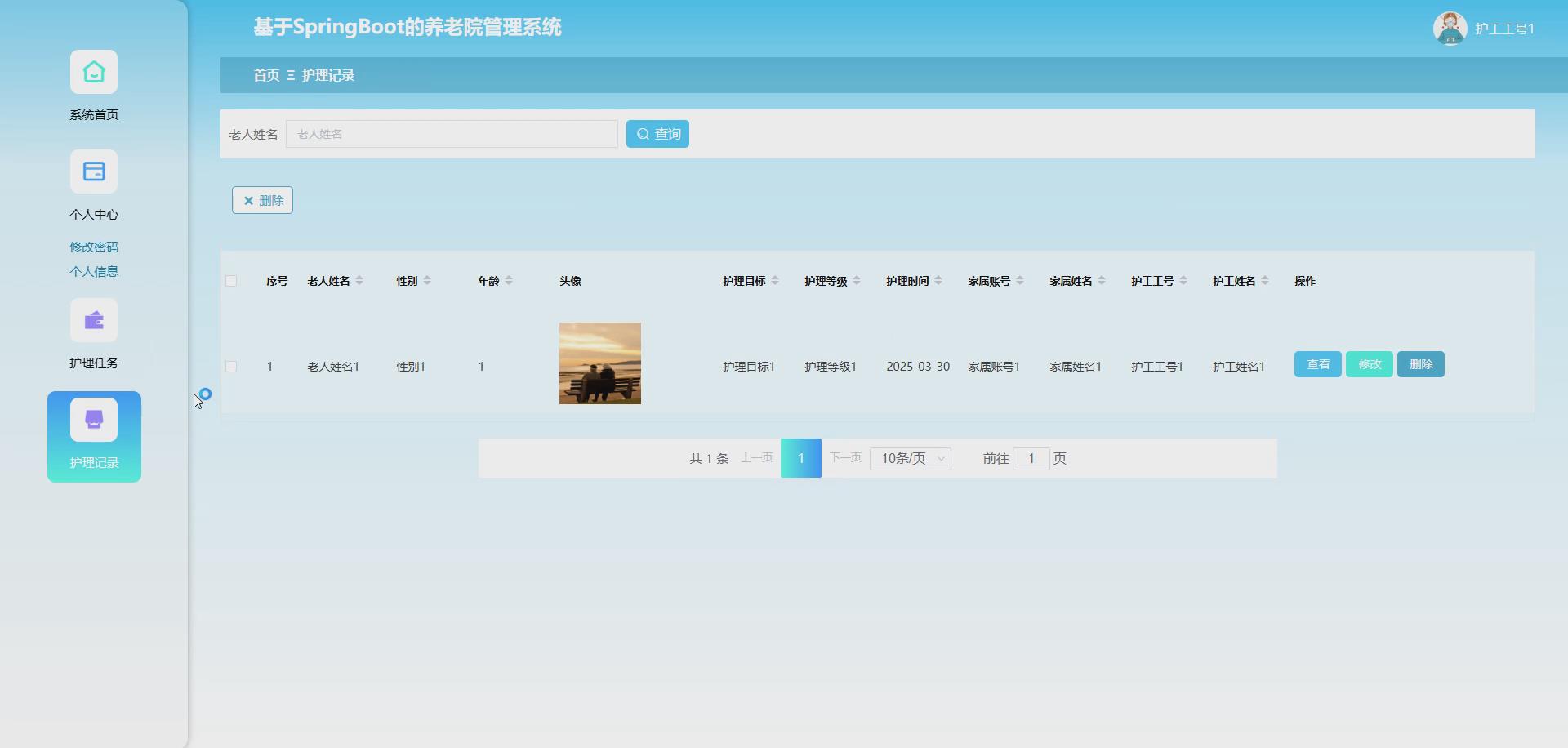This screenshot has height=748, width=1568.
Task: Click the 头像 column header
Action: 570,281
